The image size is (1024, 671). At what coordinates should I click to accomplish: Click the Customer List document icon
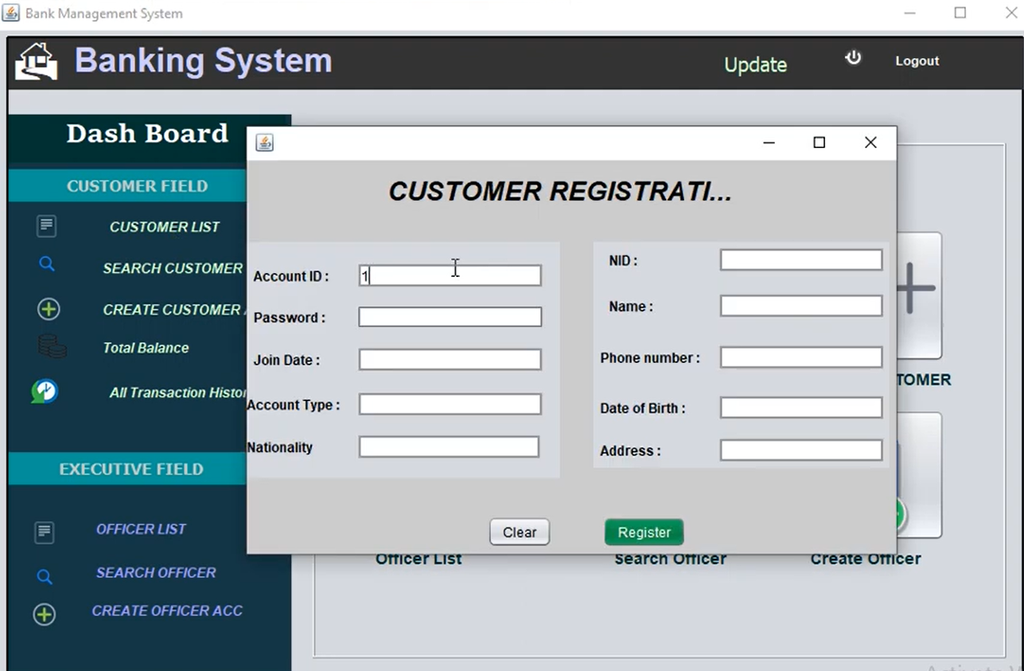click(x=46, y=226)
